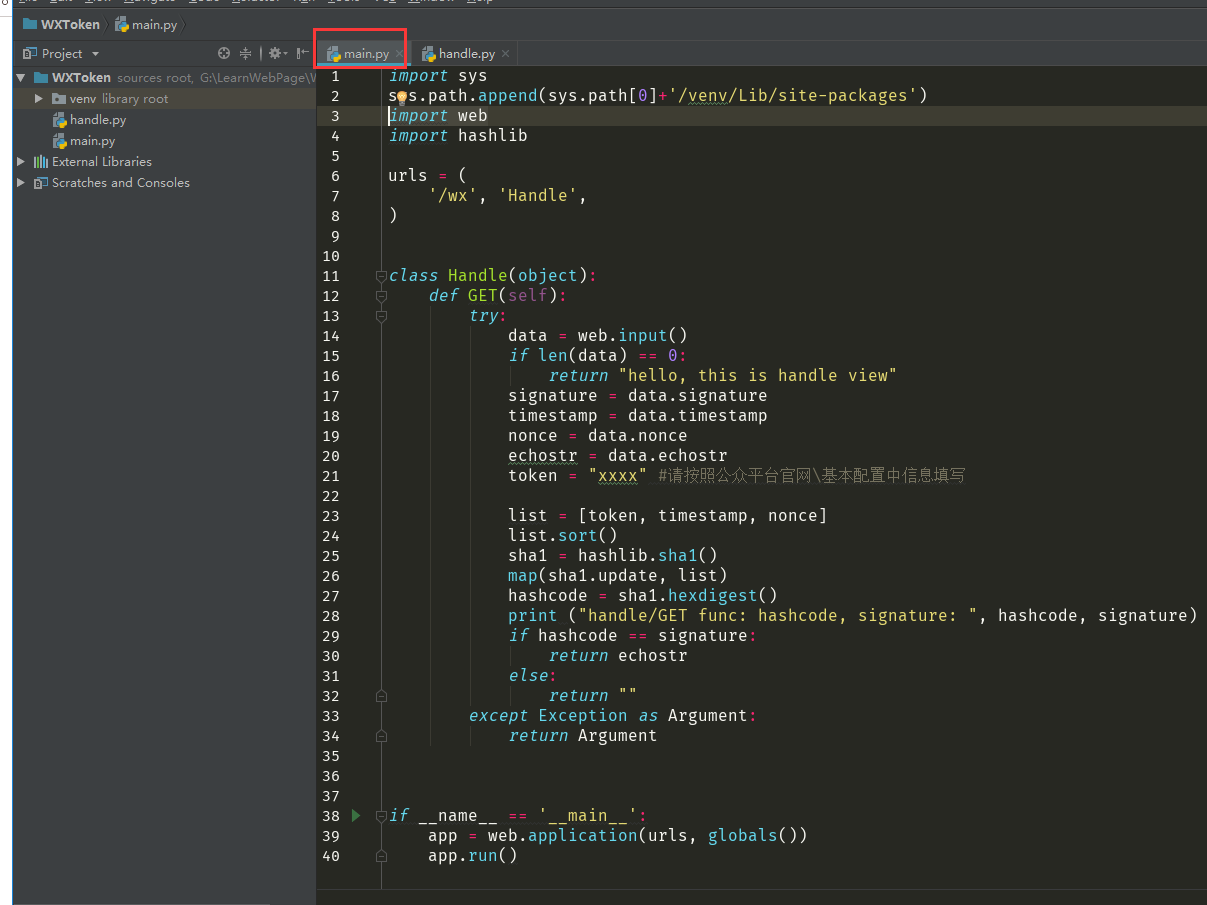Image resolution: width=1207 pixels, height=905 pixels.
Task: Open handle.py in the project tree
Action: click(97, 120)
